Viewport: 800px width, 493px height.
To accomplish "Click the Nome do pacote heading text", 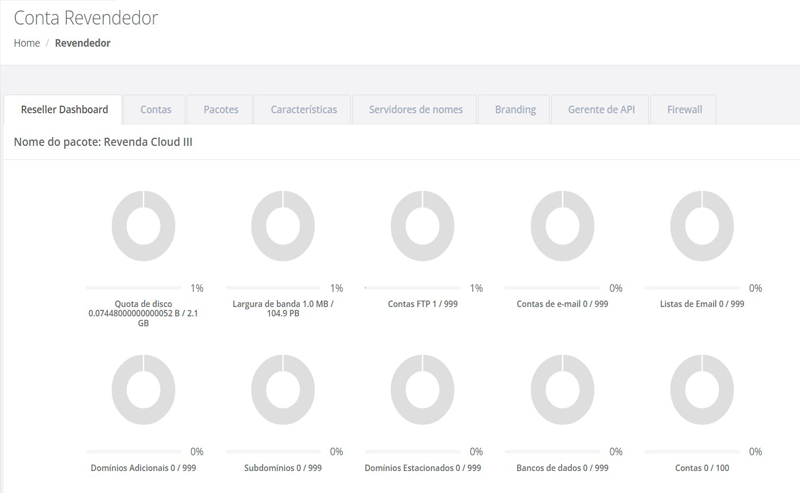I will 103,143.
